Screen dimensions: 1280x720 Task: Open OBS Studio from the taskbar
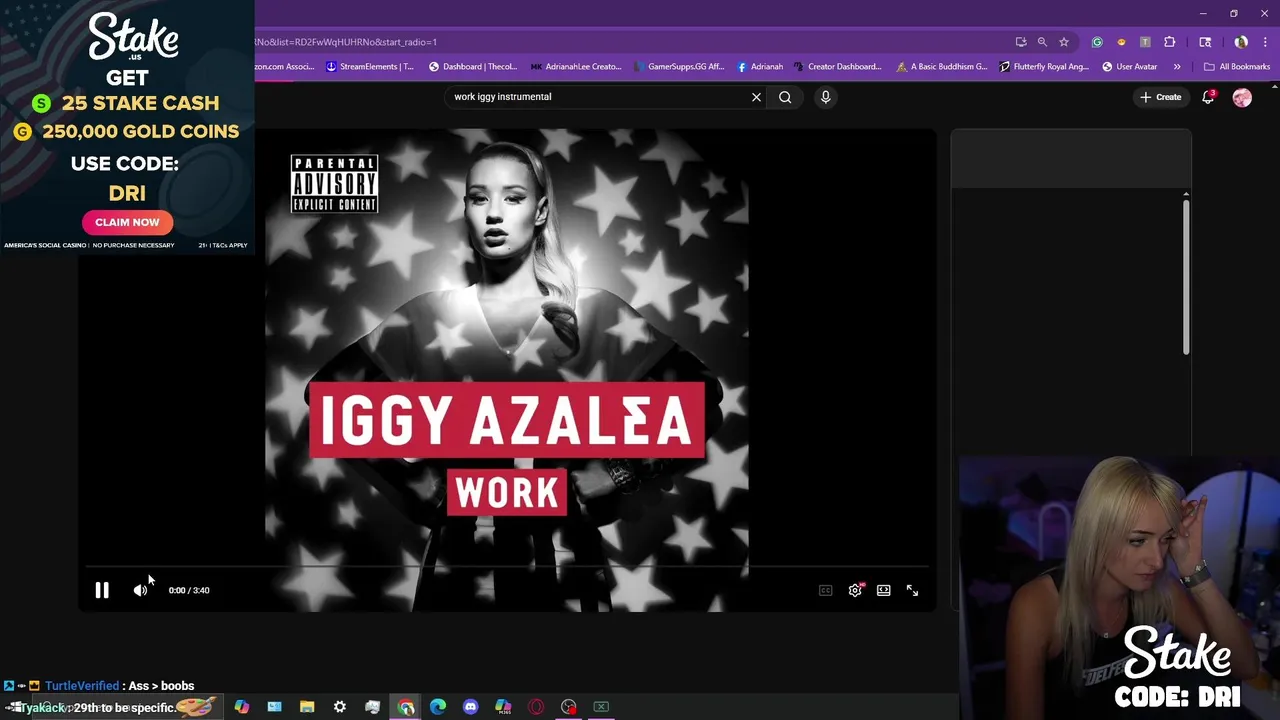(x=569, y=707)
